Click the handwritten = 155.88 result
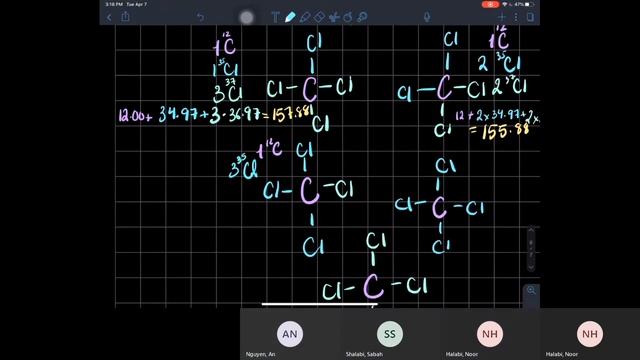This screenshot has width=640, height=360. pyautogui.click(x=500, y=132)
